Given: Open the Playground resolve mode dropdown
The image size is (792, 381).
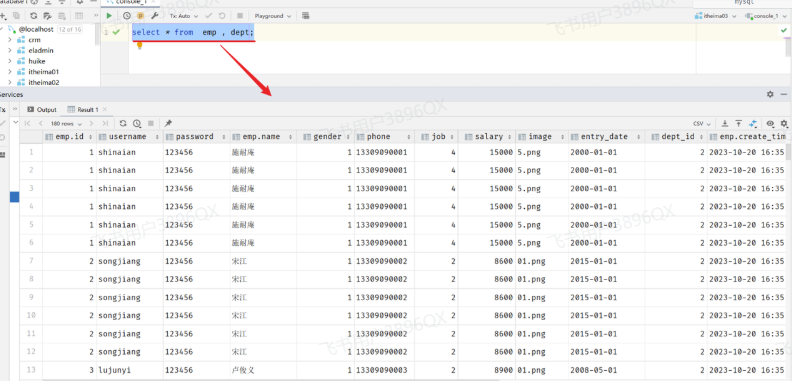Looking at the screenshot, I should coord(273,16).
